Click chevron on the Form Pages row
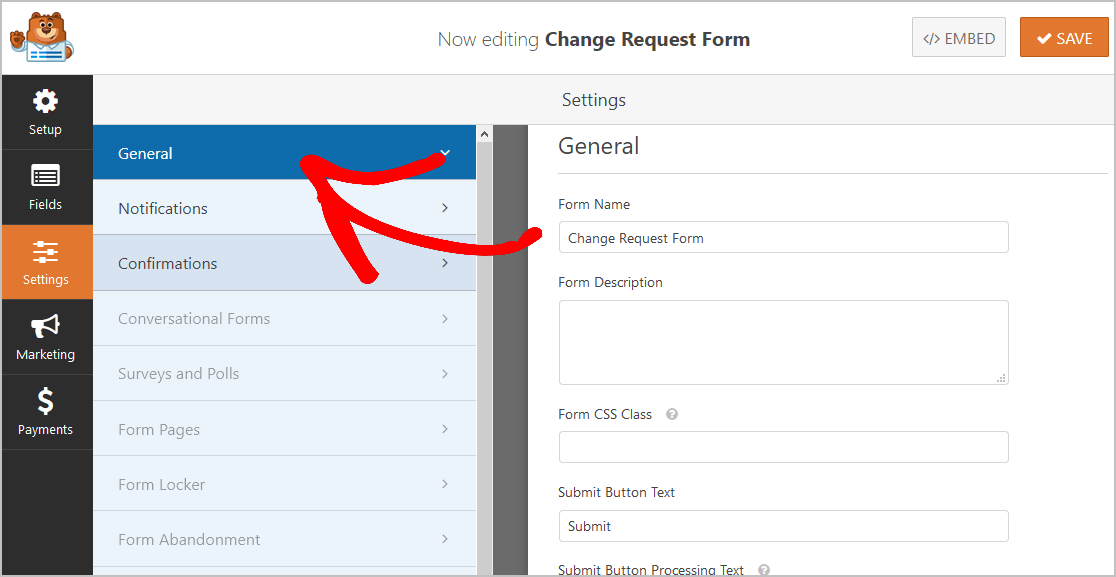Screen dimensions: 1116x577 point(446,429)
